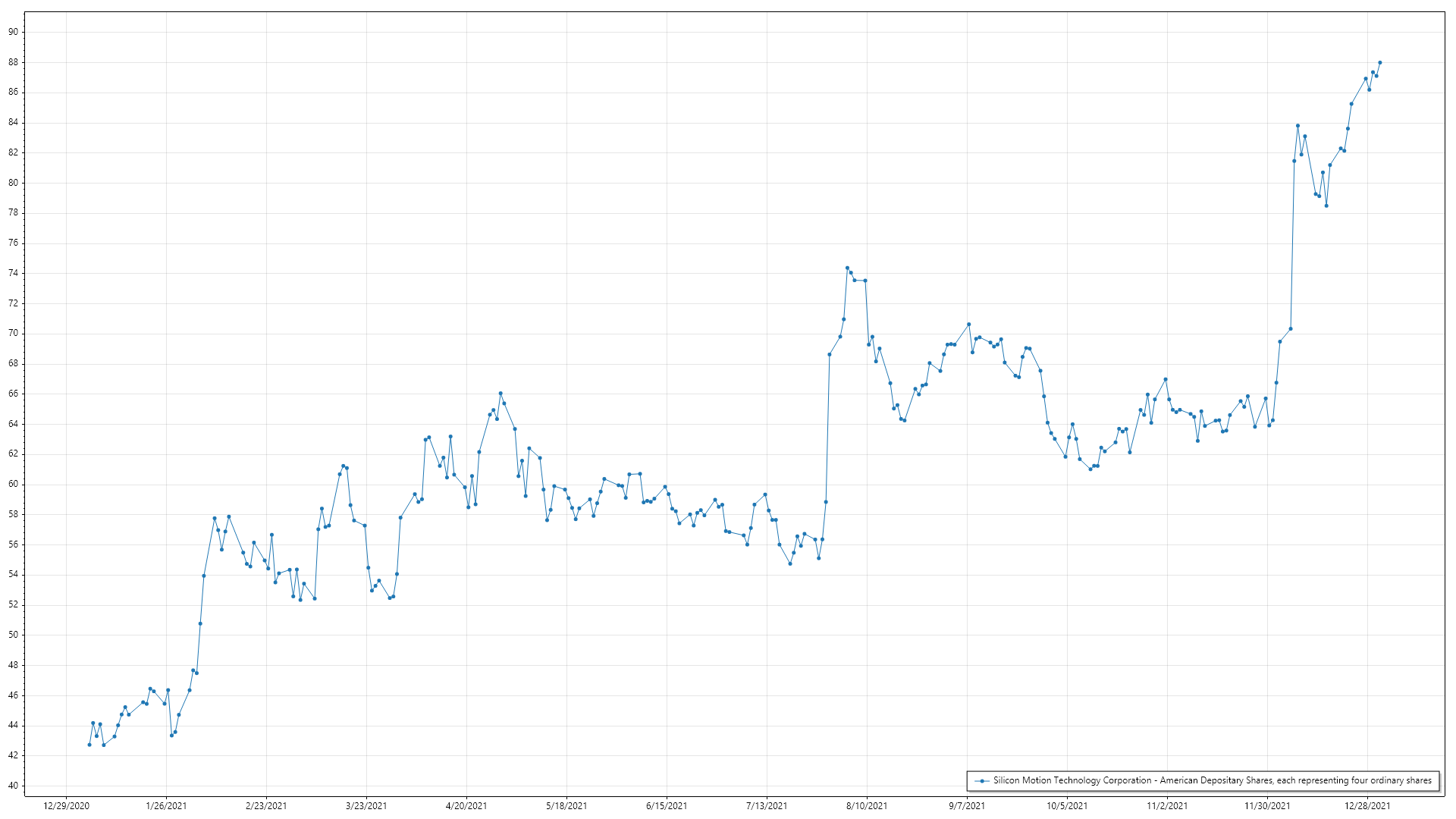Click the 80 label on the y-axis

pos(14,183)
